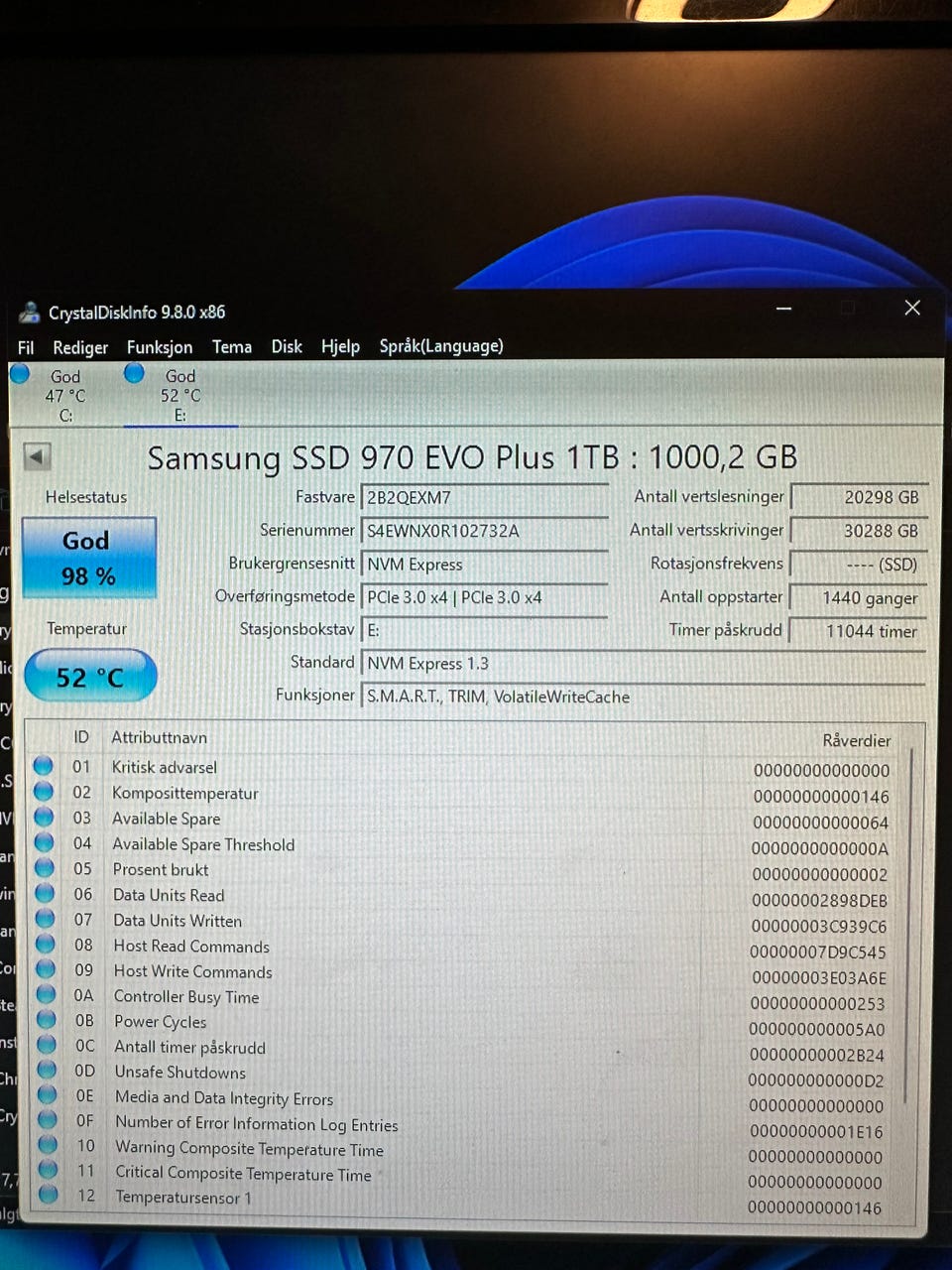
Task: Click the ID column header
Action: pyautogui.click(x=81, y=737)
